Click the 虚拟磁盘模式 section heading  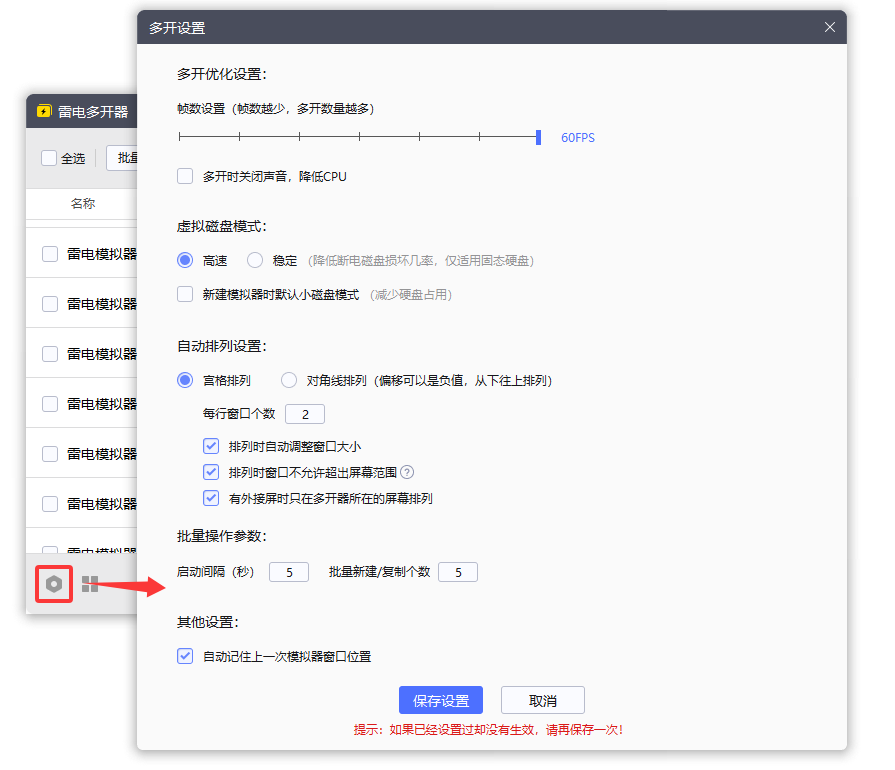pos(222,226)
